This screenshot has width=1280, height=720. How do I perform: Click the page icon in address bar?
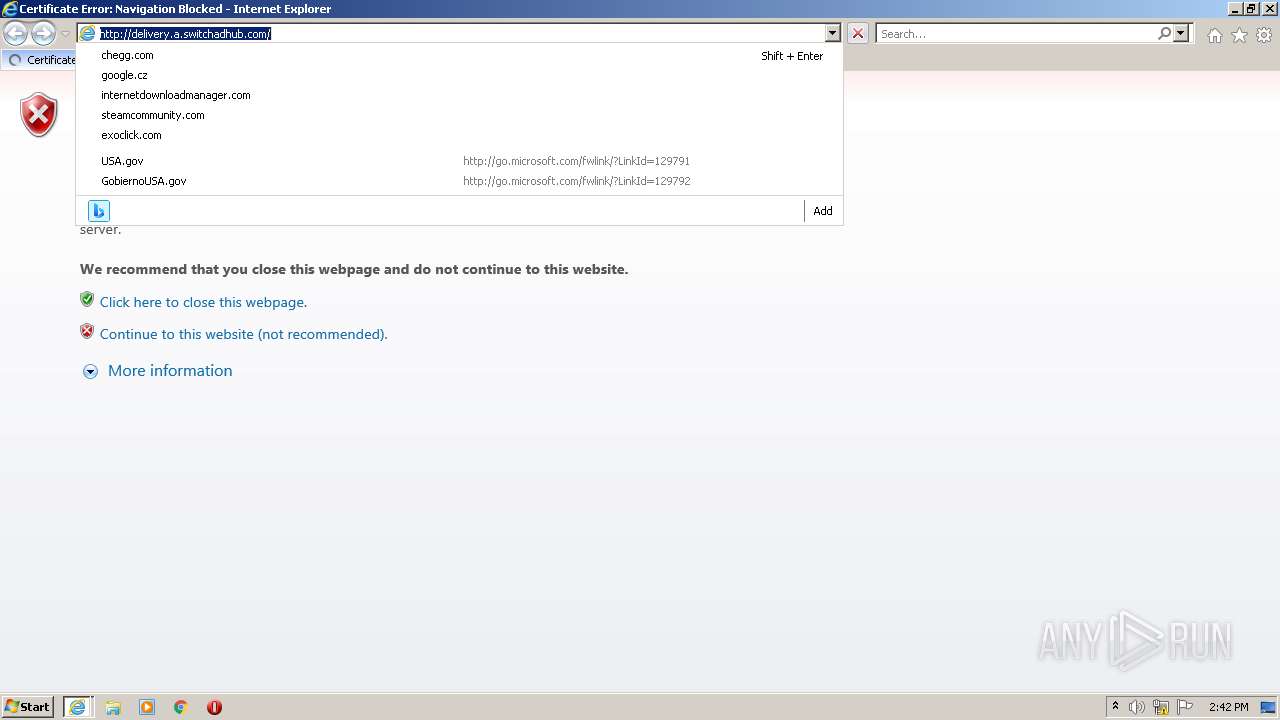(x=88, y=34)
